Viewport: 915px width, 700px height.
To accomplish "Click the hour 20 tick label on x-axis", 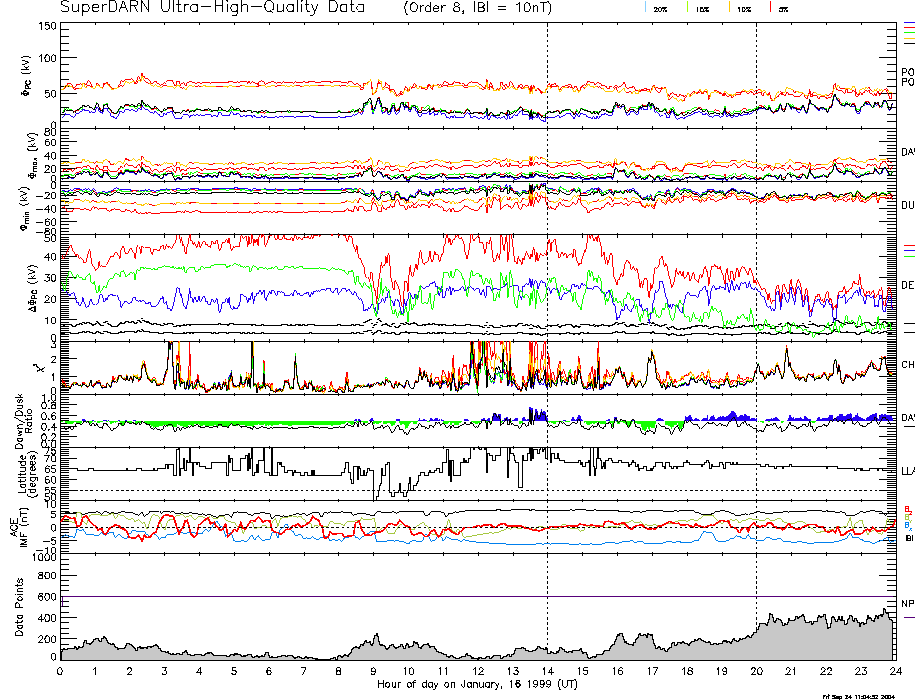I will click(x=756, y=673).
